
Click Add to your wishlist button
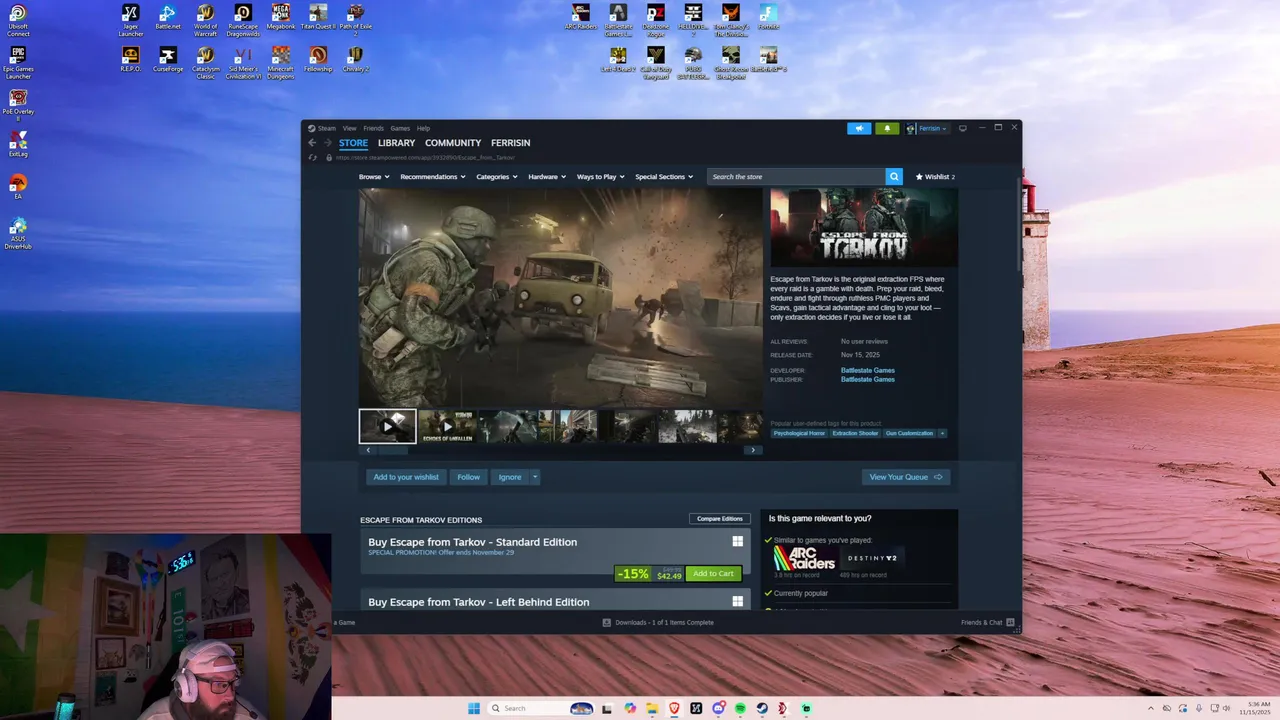406,477
